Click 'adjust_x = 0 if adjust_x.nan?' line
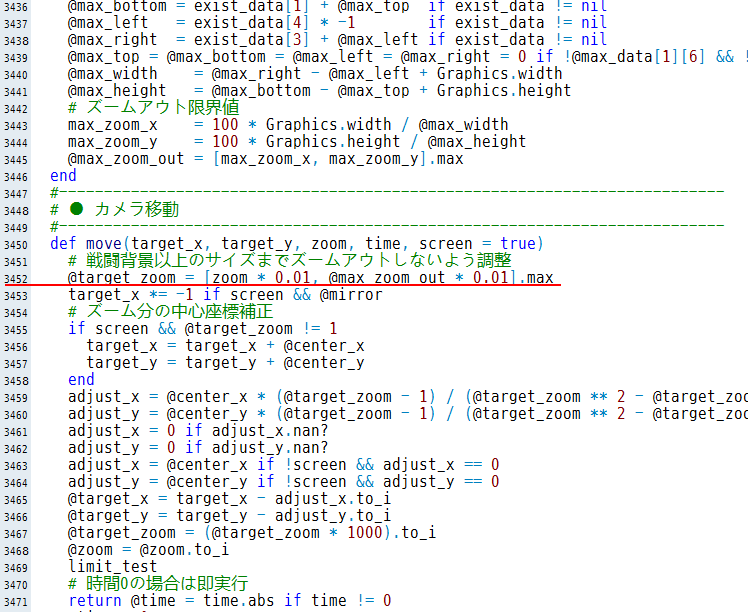 click(x=198, y=431)
